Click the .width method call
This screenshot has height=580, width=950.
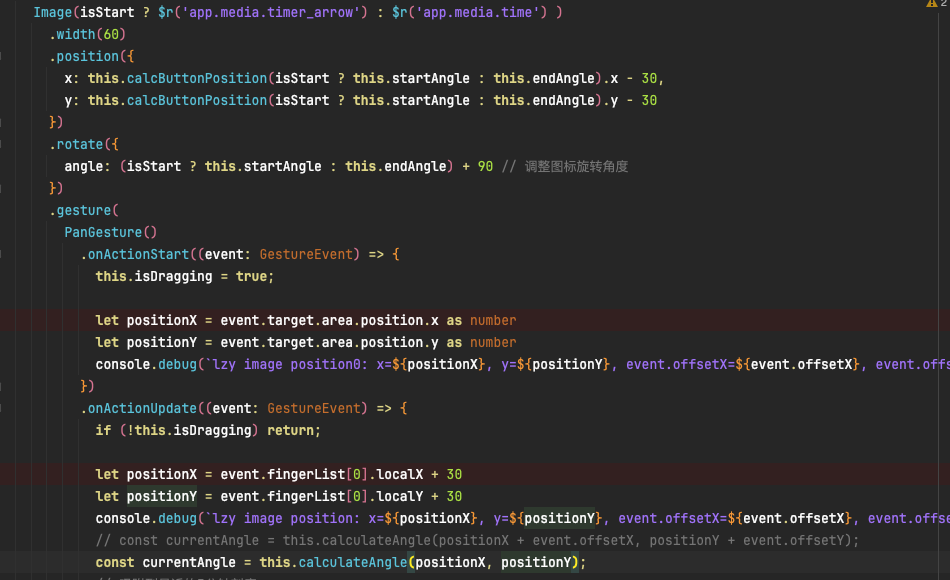click(72, 35)
